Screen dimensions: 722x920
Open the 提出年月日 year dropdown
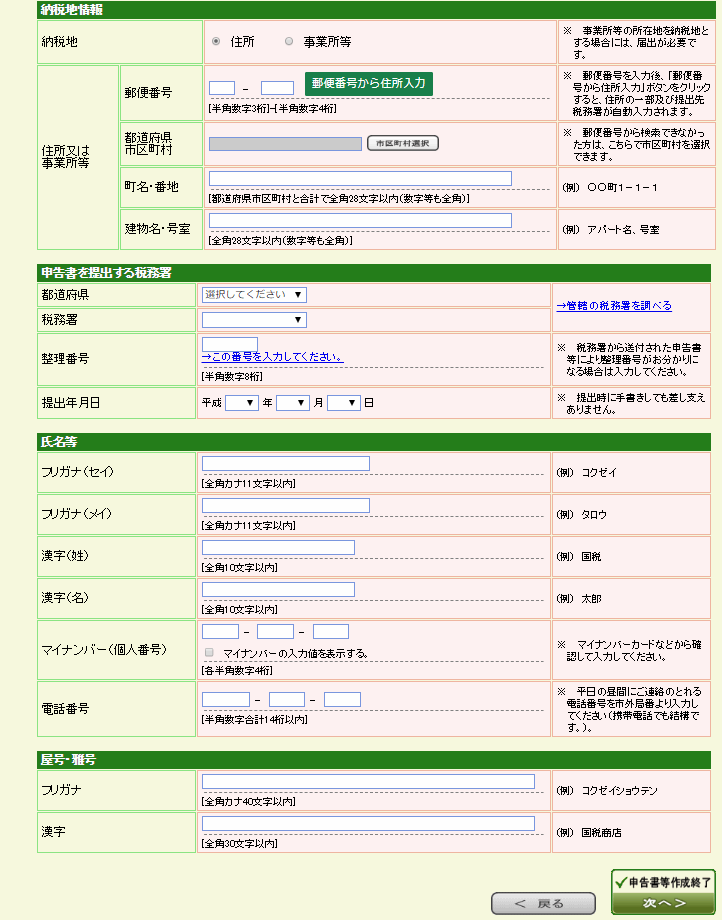click(241, 403)
